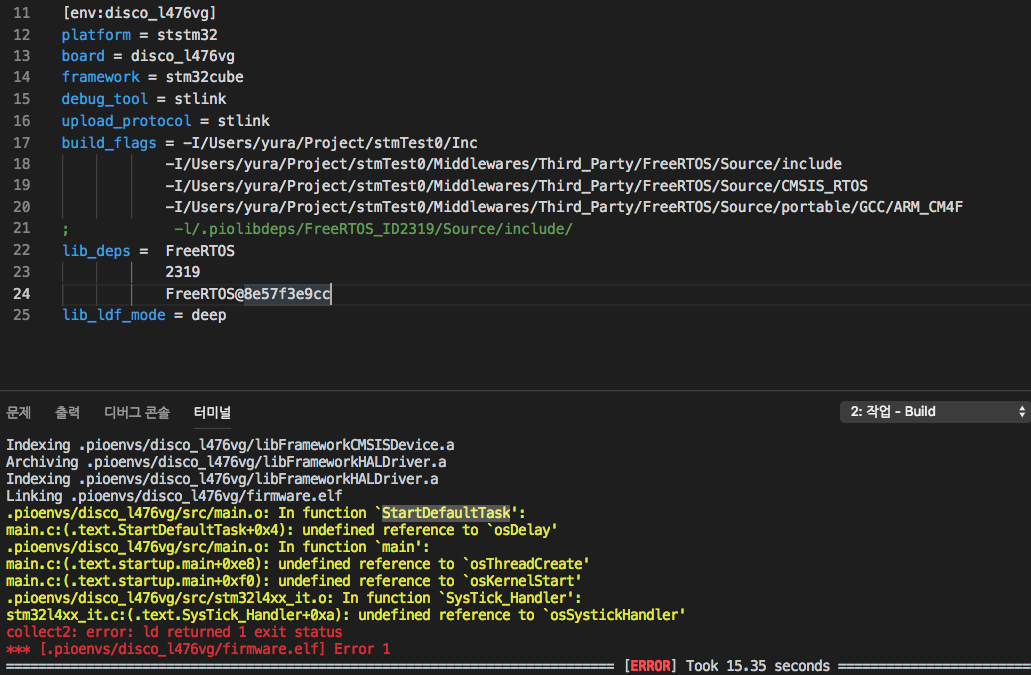
Task: Click the 'lib_deps' key on line 22
Action: [x=96, y=251]
